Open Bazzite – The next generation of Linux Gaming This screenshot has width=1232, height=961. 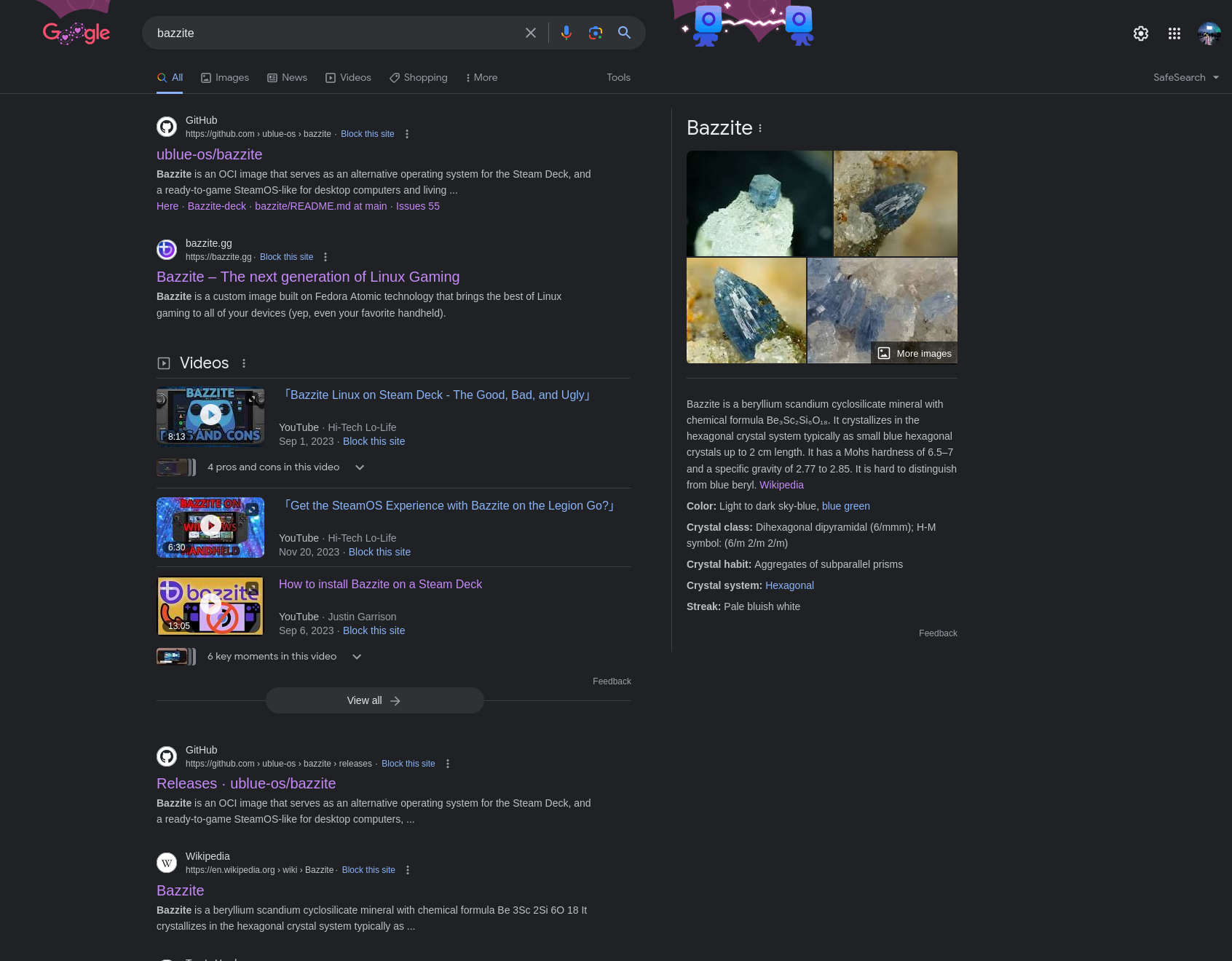click(x=308, y=277)
